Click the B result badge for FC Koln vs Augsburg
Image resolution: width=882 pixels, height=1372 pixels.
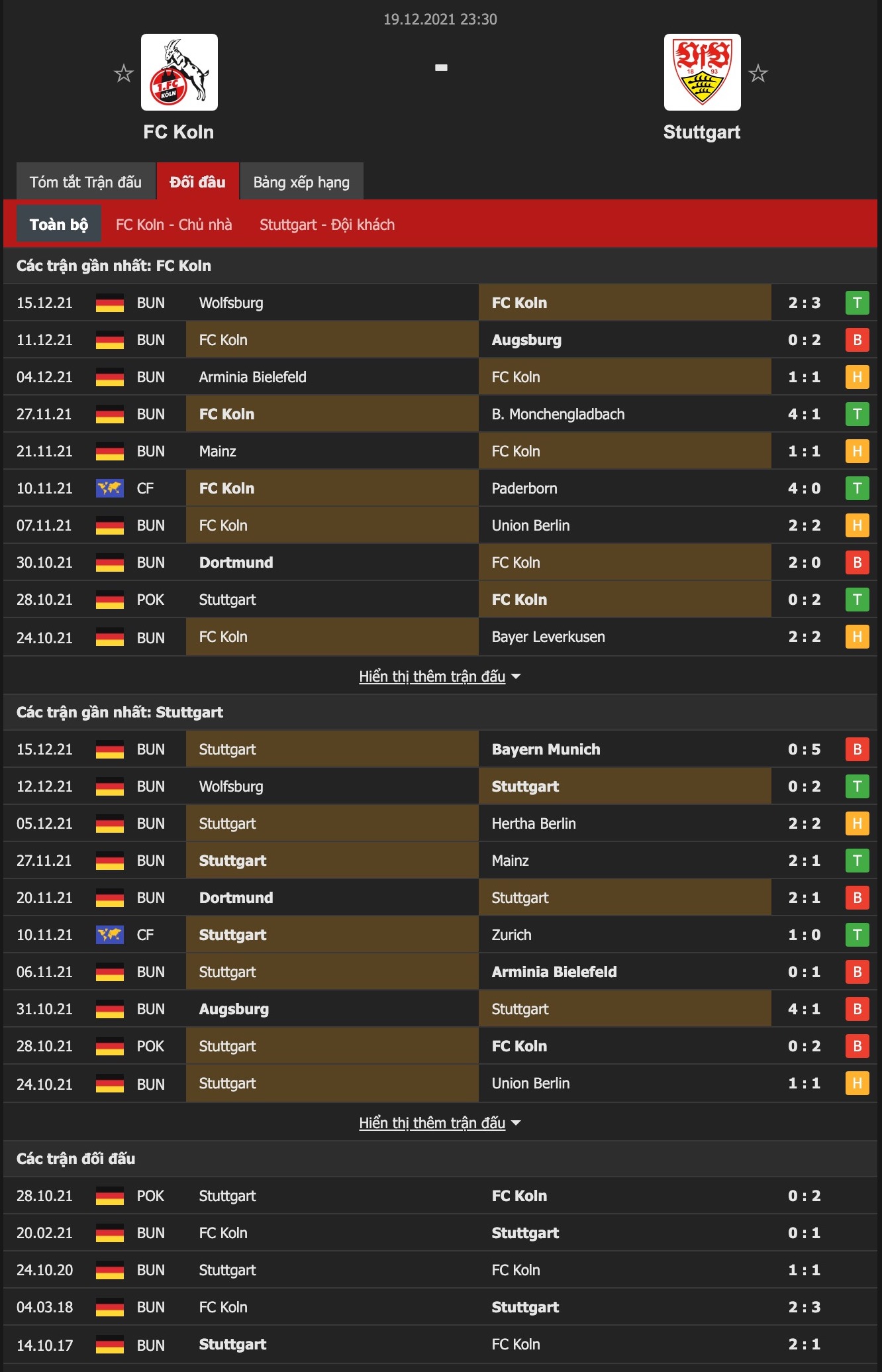click(857, 340)
